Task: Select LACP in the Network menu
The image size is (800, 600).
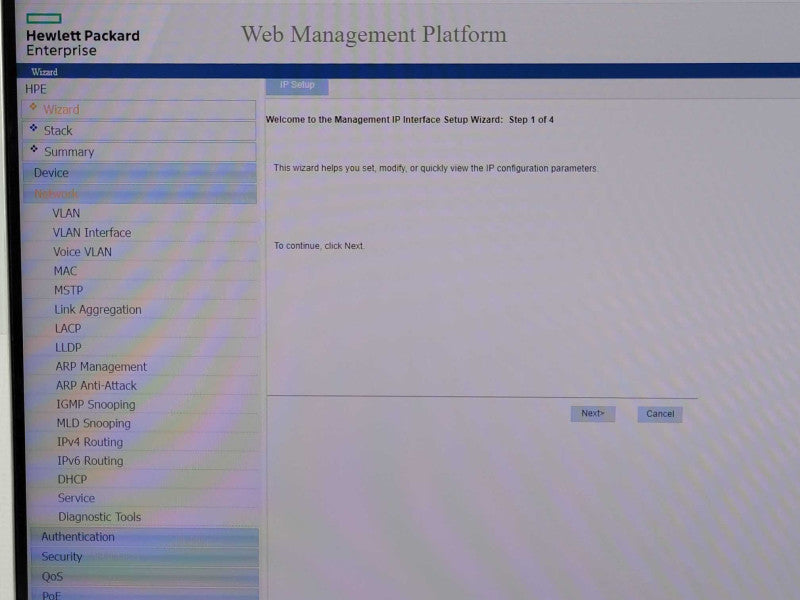Action: point(68,329)
